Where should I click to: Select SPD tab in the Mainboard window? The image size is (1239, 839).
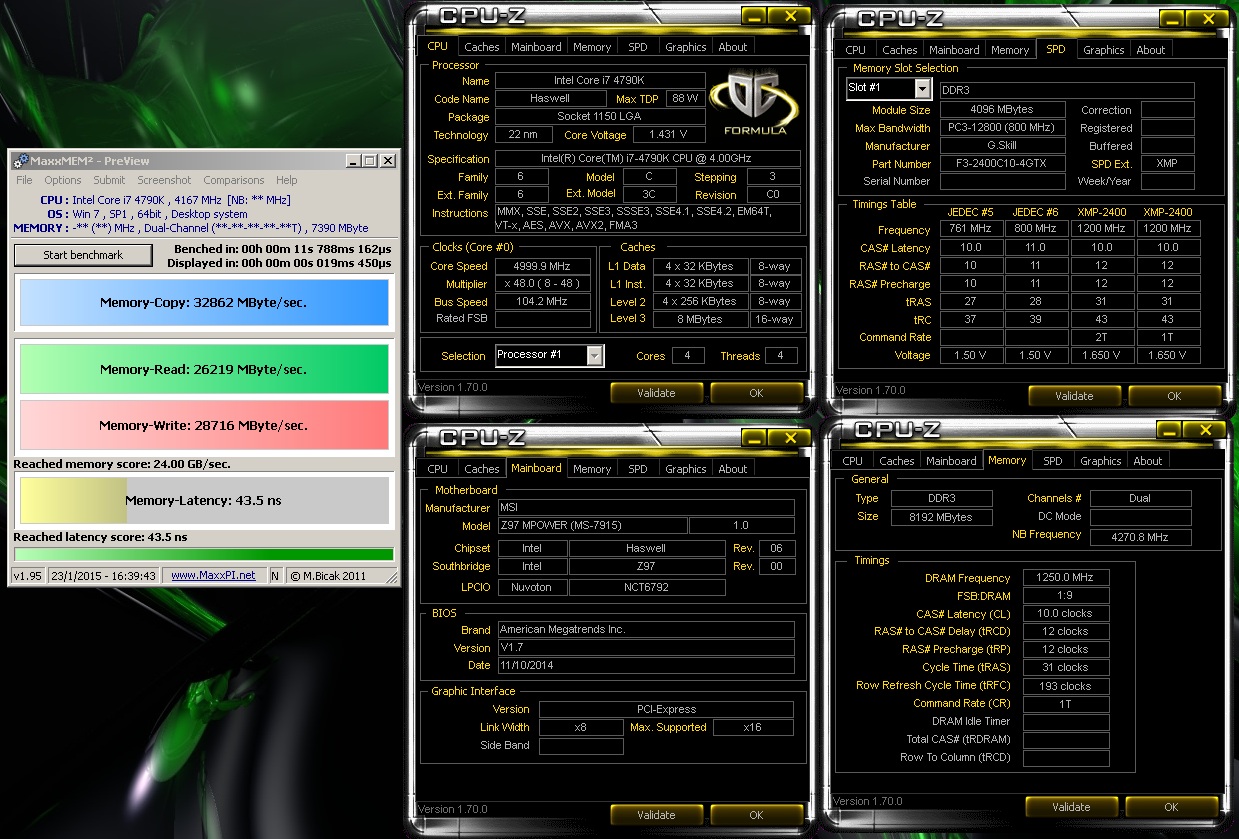(638, 469)
